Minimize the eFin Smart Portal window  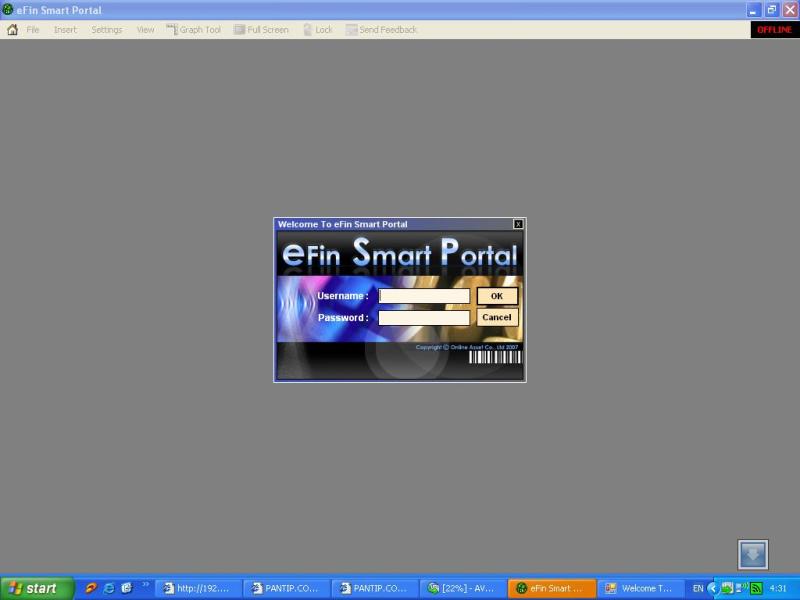tap(753, 10)
